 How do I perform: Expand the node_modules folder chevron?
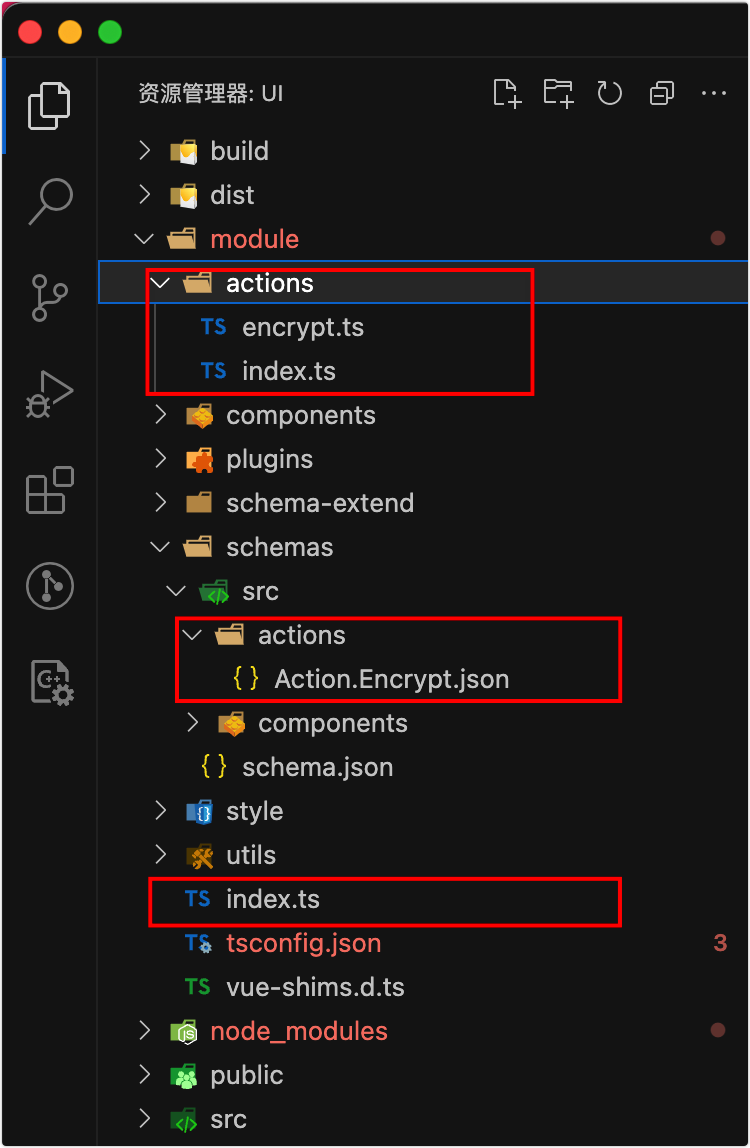[145, 1031]
